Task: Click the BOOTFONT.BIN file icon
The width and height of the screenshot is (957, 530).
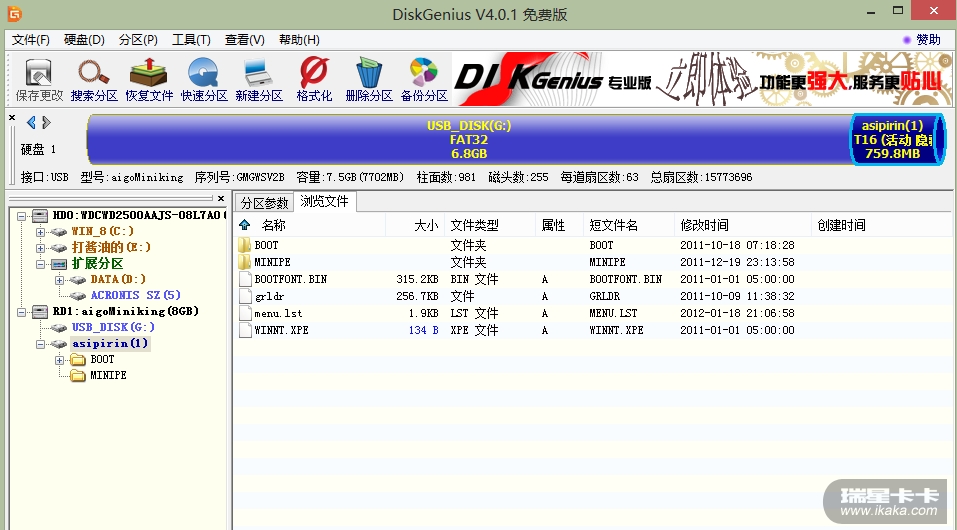Action: 245,279
